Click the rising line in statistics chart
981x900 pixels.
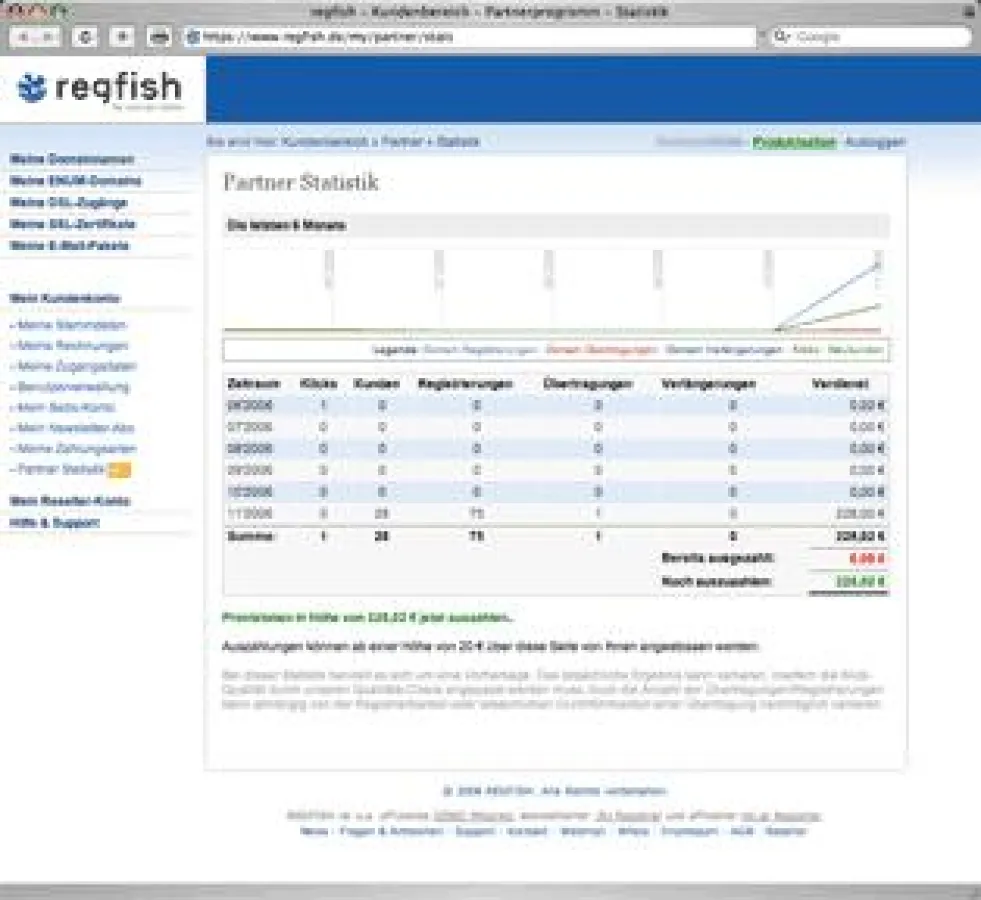tap(830, 295)
